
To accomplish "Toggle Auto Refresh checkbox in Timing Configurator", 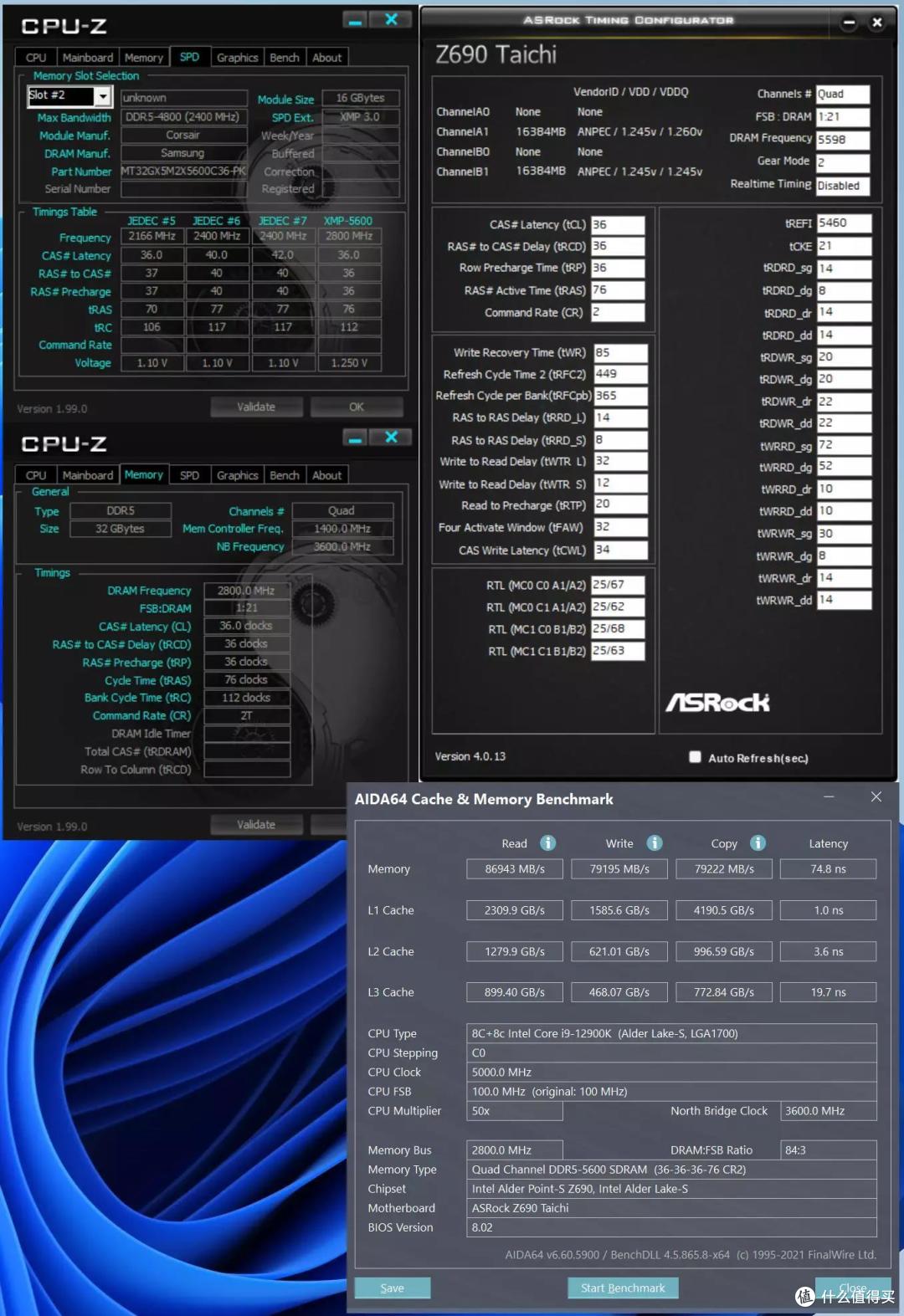I will pos(695,756).
